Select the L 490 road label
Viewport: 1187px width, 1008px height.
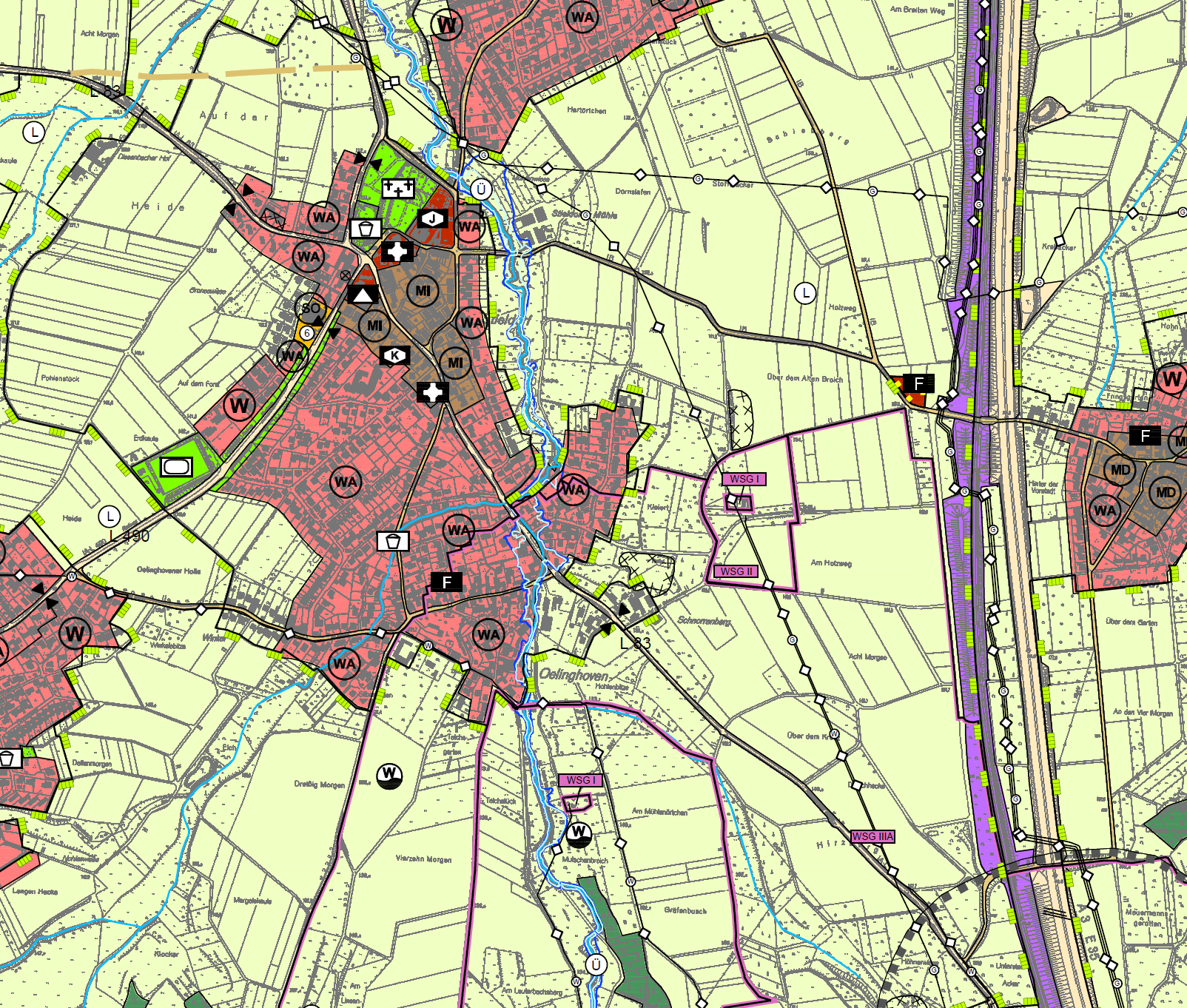pyautogui.click(x=129, y=536)
